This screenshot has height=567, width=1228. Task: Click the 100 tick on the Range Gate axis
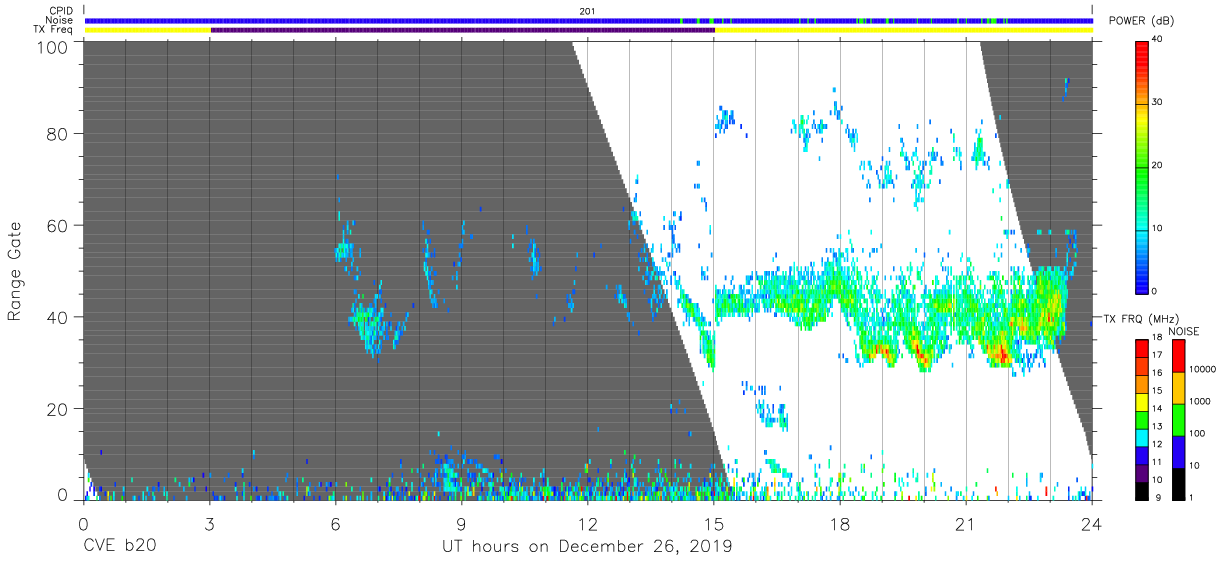[52, 48]
